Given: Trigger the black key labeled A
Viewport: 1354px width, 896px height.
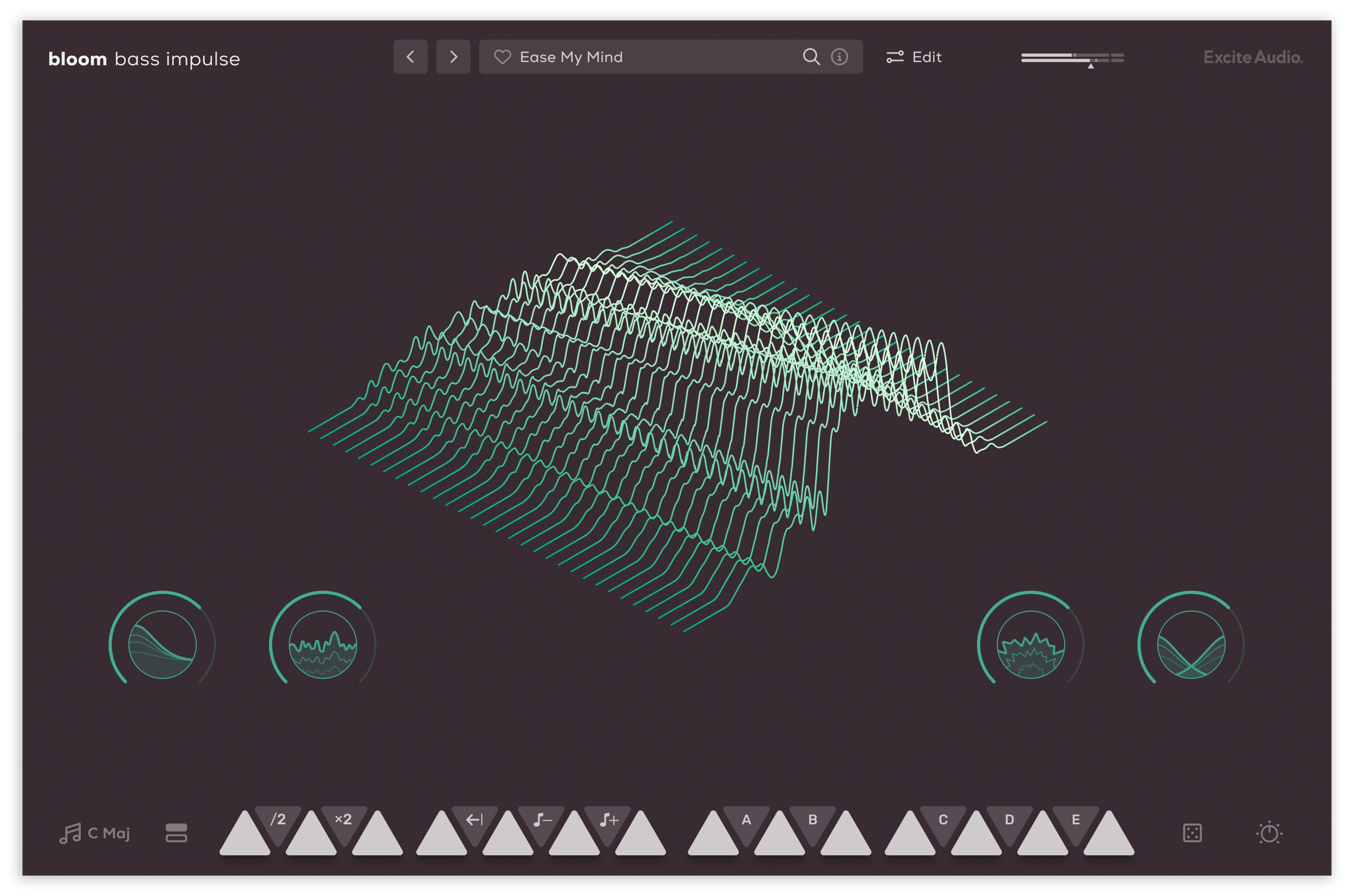Looking at the screenshot, I should (x=746, y=821).
